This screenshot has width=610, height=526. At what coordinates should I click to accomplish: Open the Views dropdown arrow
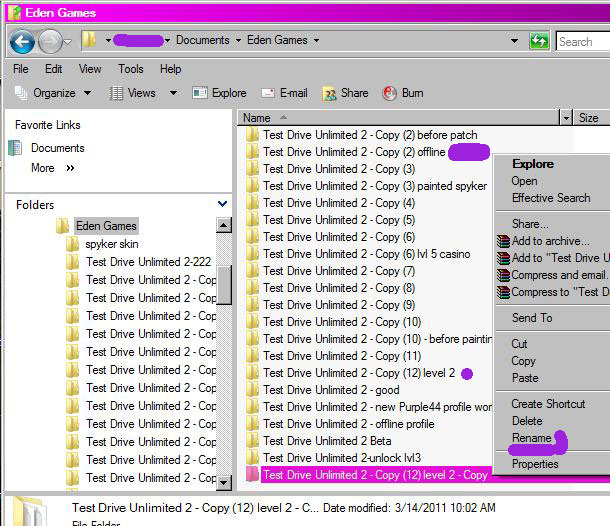[173, 93]
